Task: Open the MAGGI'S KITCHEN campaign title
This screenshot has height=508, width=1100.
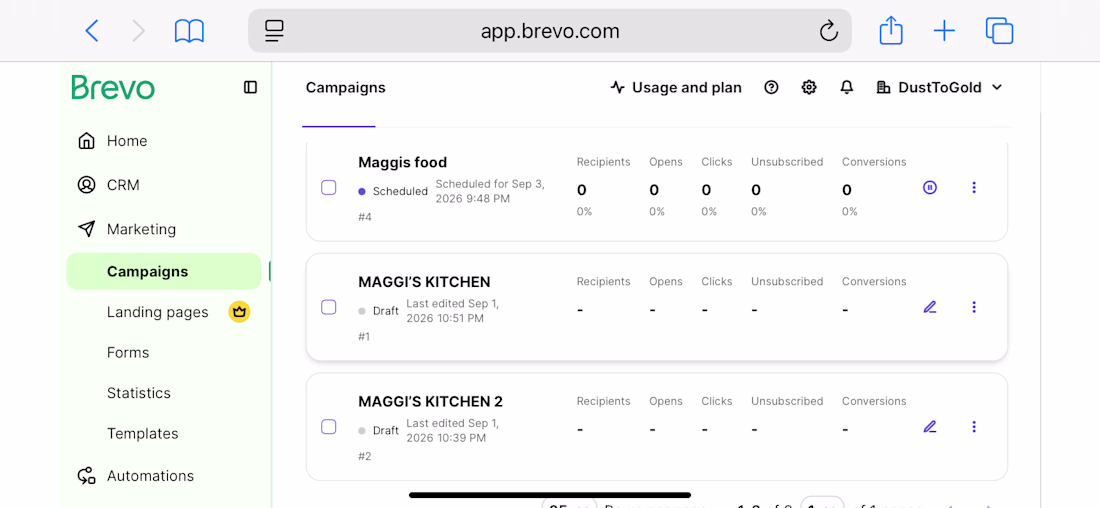Action: (424, 282)
